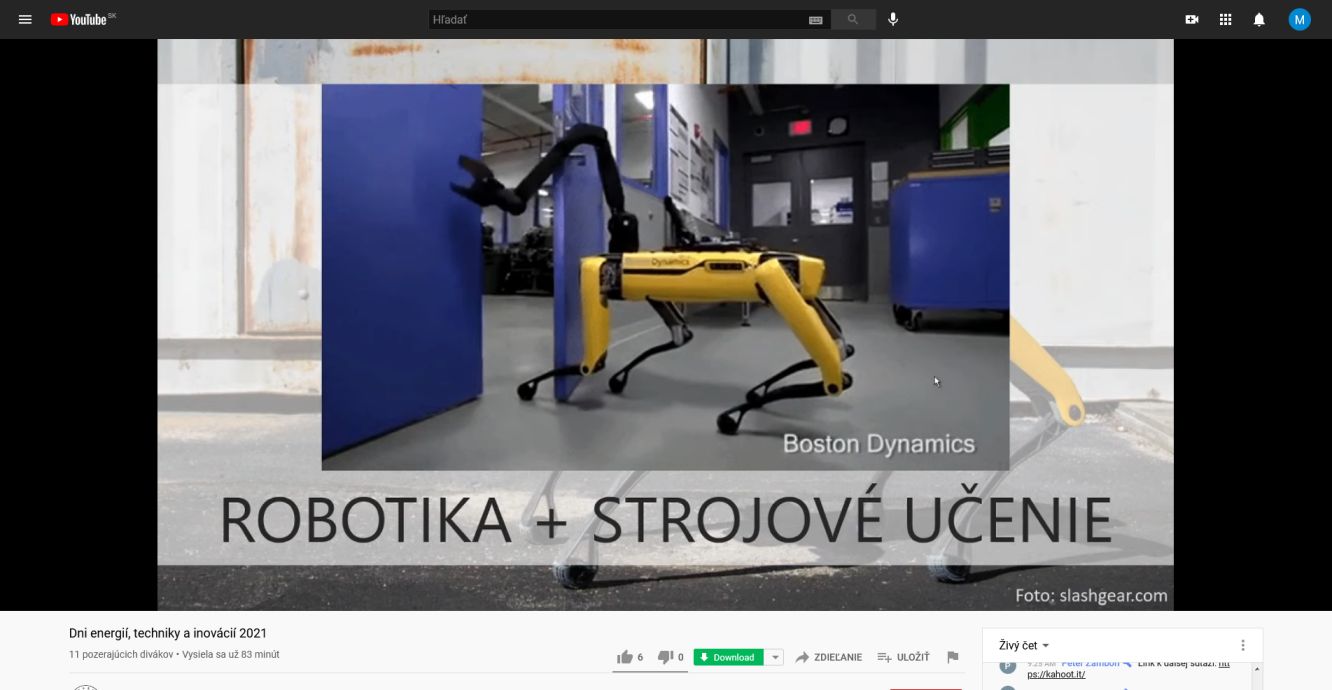Viewport: 1332px width, 690px height.
Task: Open the create video camera icon
Action: point(1192,19)
